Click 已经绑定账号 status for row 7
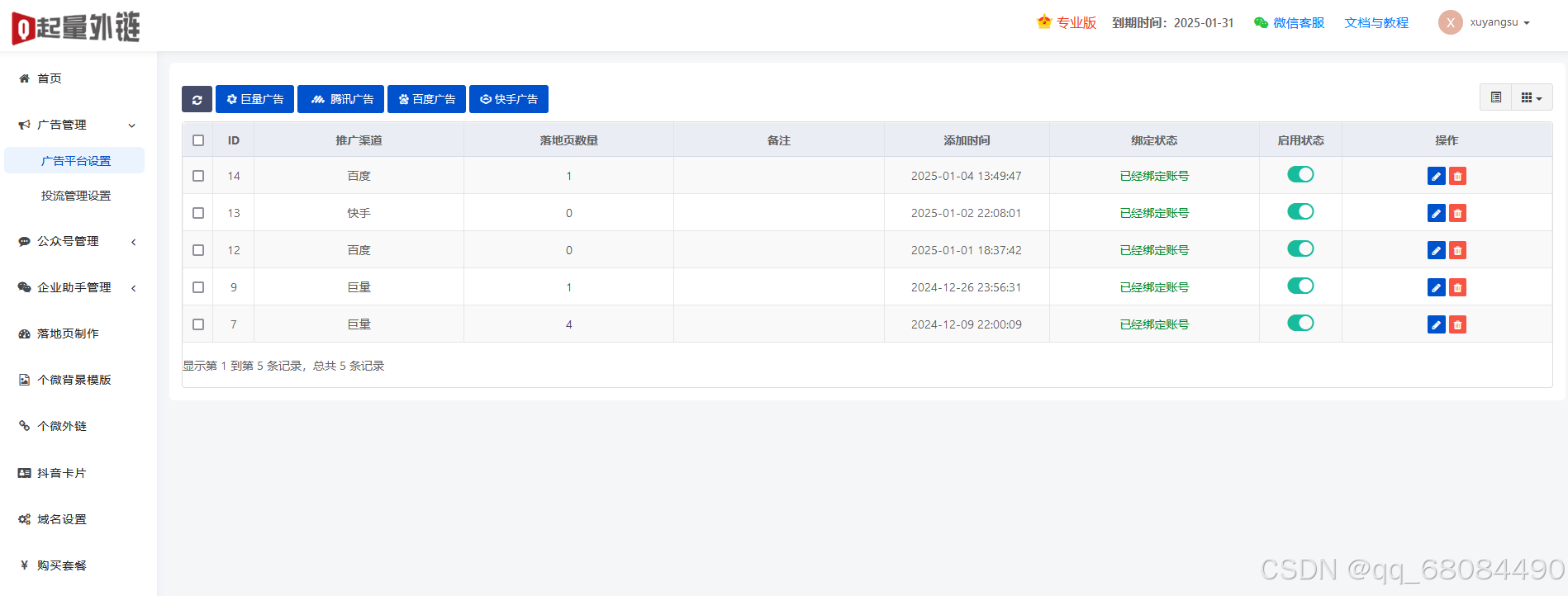 pos(1154,324)
